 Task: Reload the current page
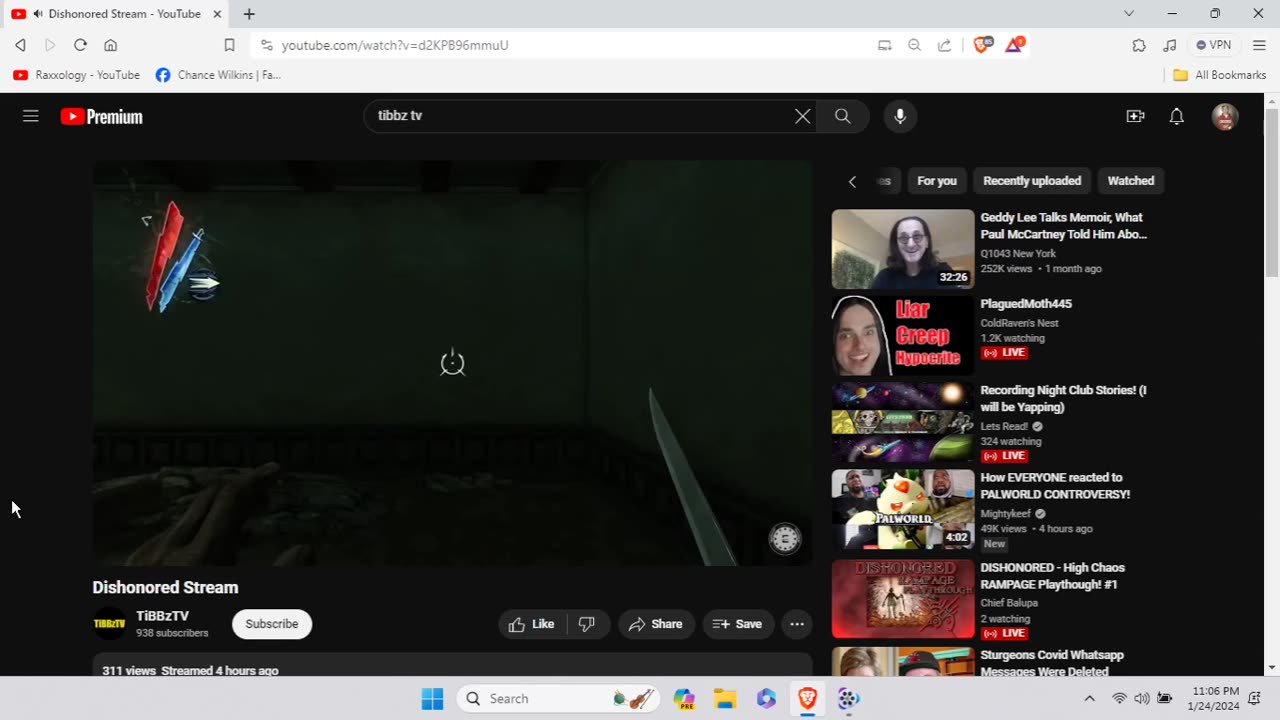80,45
